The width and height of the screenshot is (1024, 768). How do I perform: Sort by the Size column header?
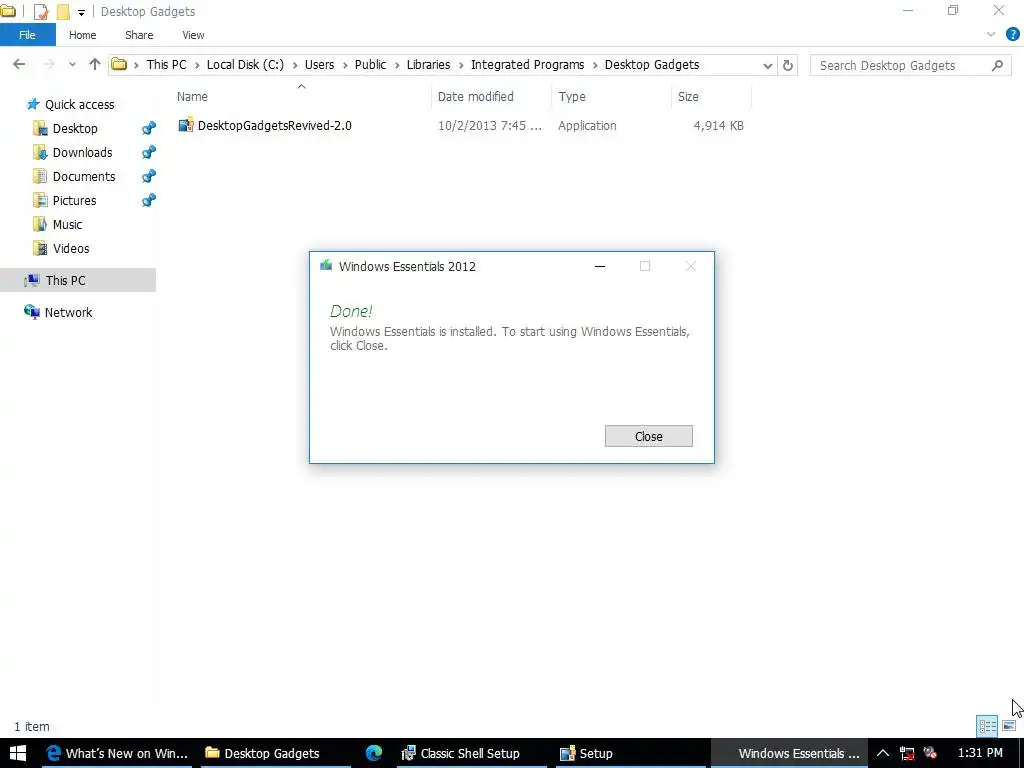tap(688, 97)
